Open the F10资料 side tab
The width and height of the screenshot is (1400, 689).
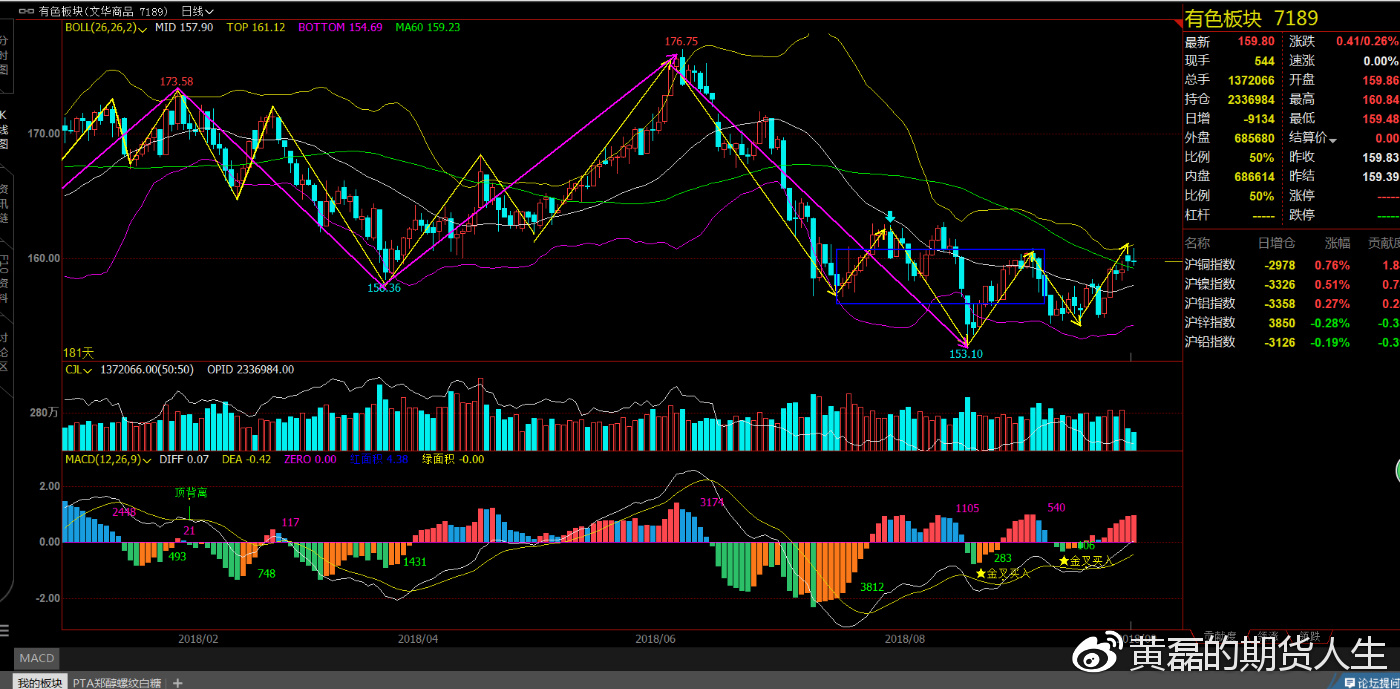click(x=4, y=278)
